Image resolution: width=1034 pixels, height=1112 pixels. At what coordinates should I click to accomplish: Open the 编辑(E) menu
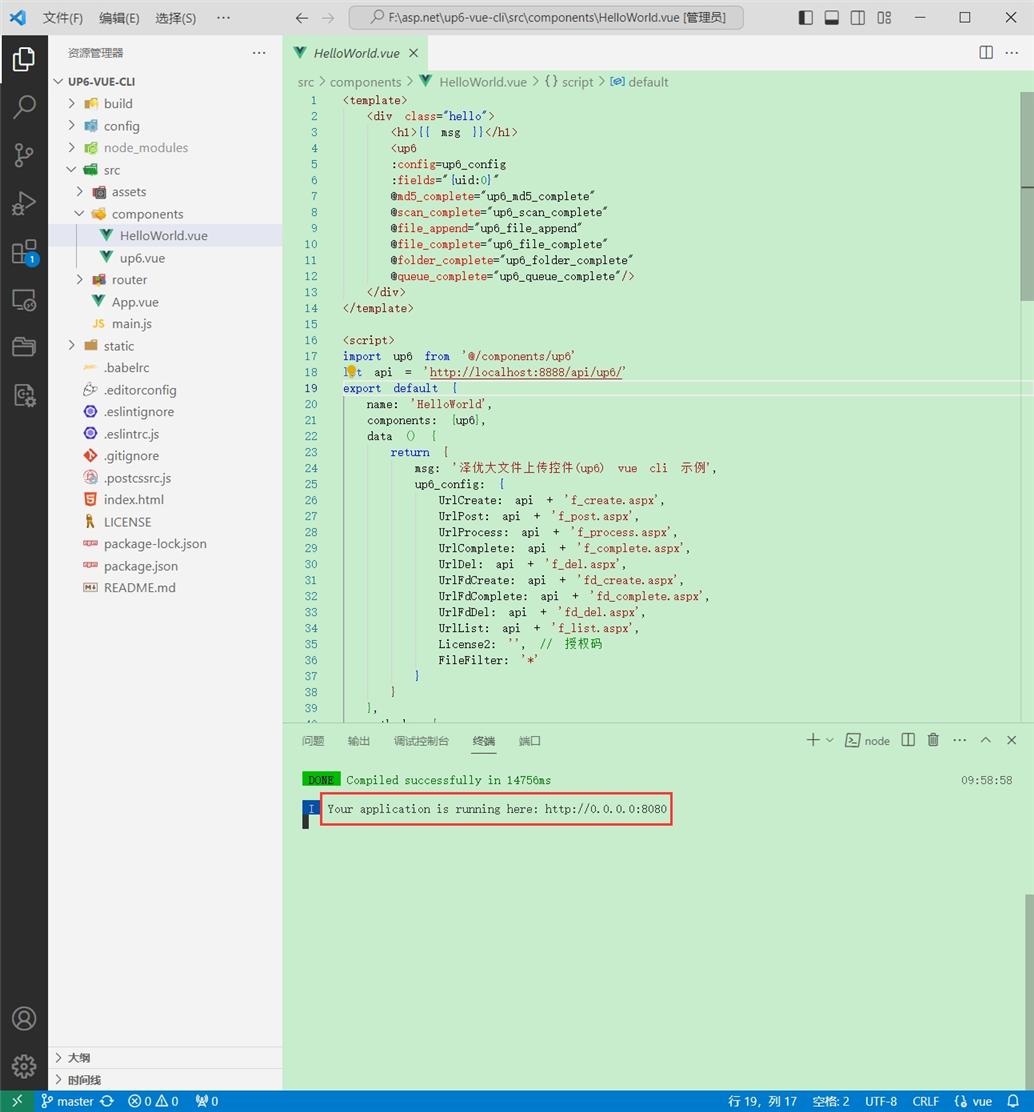119,18
